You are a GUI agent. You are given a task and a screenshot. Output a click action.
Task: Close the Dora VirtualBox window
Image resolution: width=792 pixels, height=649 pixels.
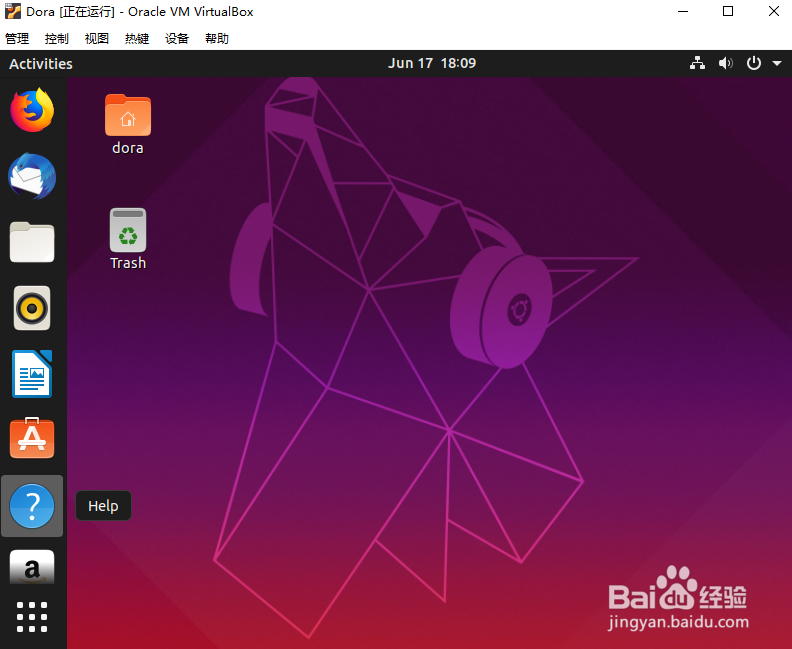tap(773, 11)
